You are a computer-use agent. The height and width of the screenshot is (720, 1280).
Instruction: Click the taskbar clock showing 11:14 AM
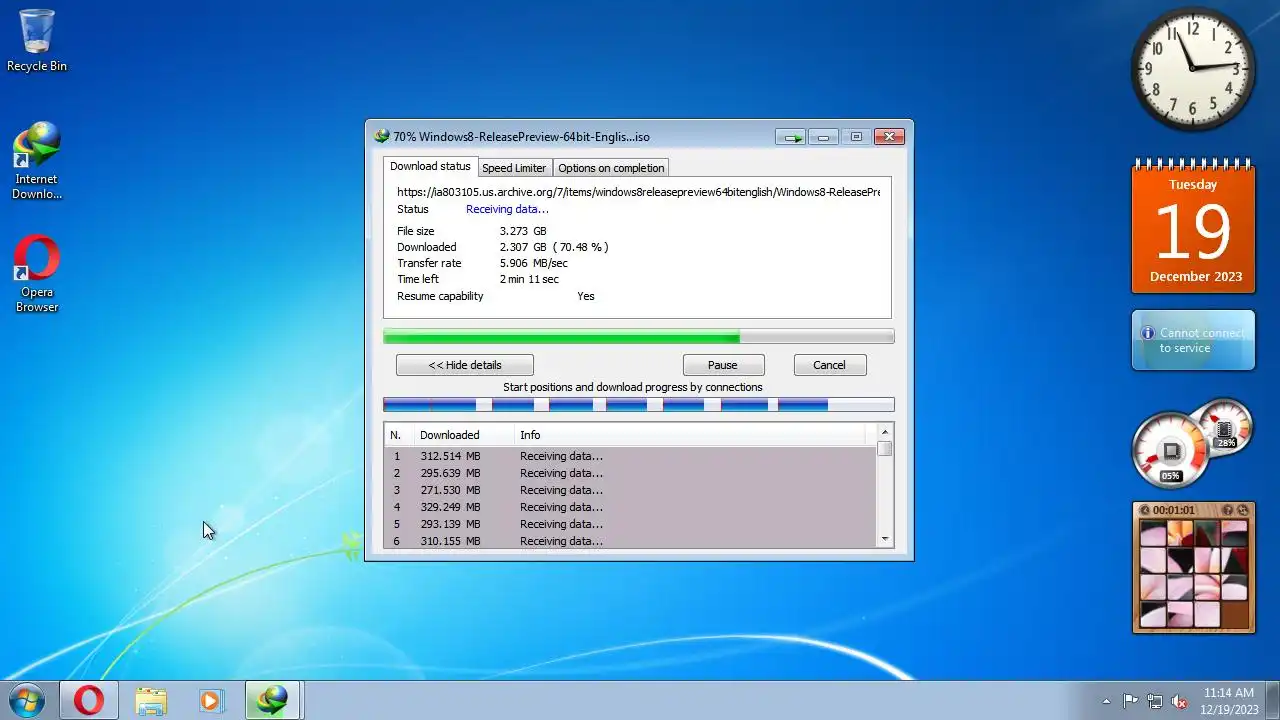click(1229, 700)
